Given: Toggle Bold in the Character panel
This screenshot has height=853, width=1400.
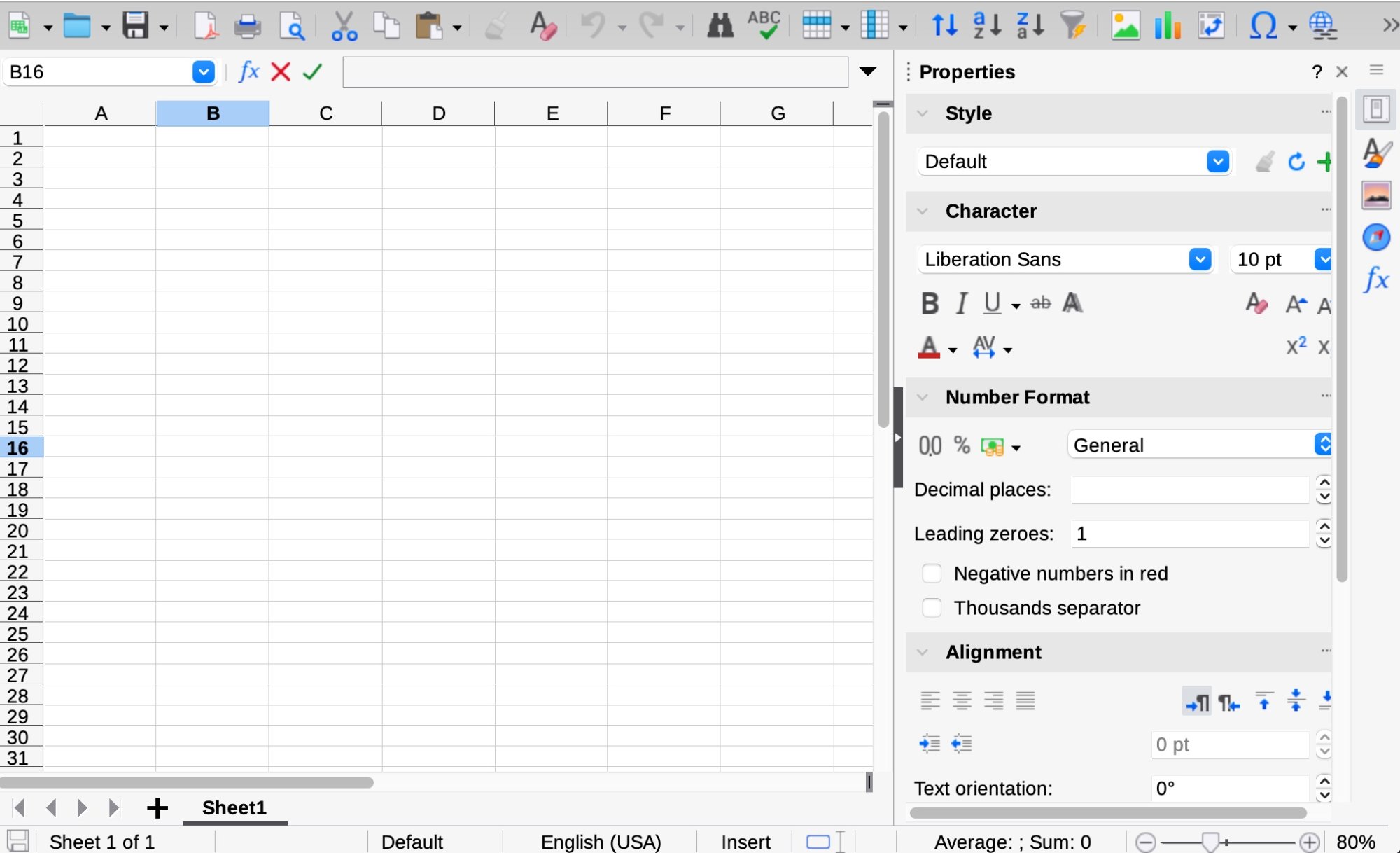Looking at the screenshot, I should [x=930, y=304].
